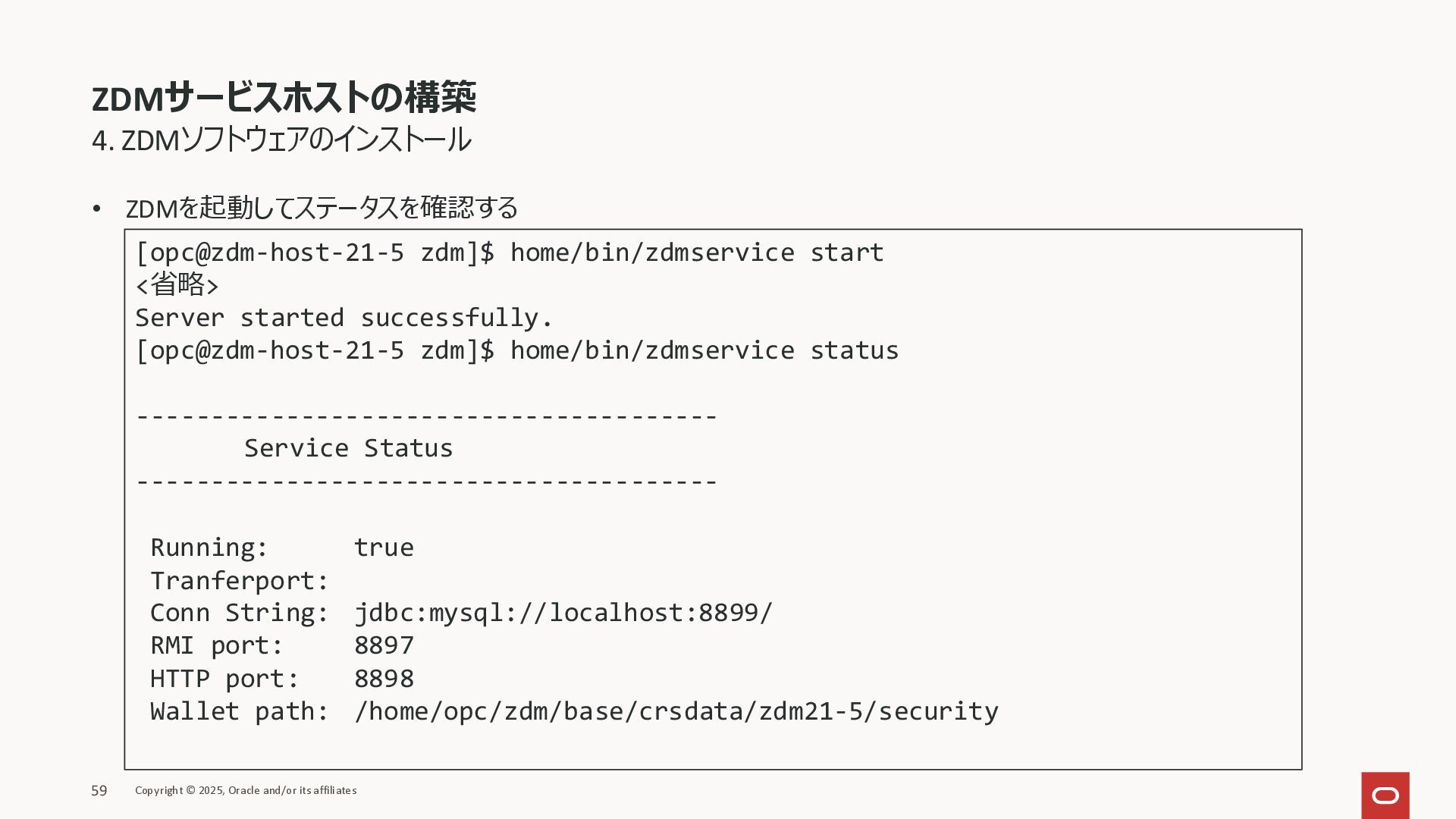Click the jdbc:mysql://localhost:8899/ connection string
This screenshot has width=1456, height=819.
[563, 613]
